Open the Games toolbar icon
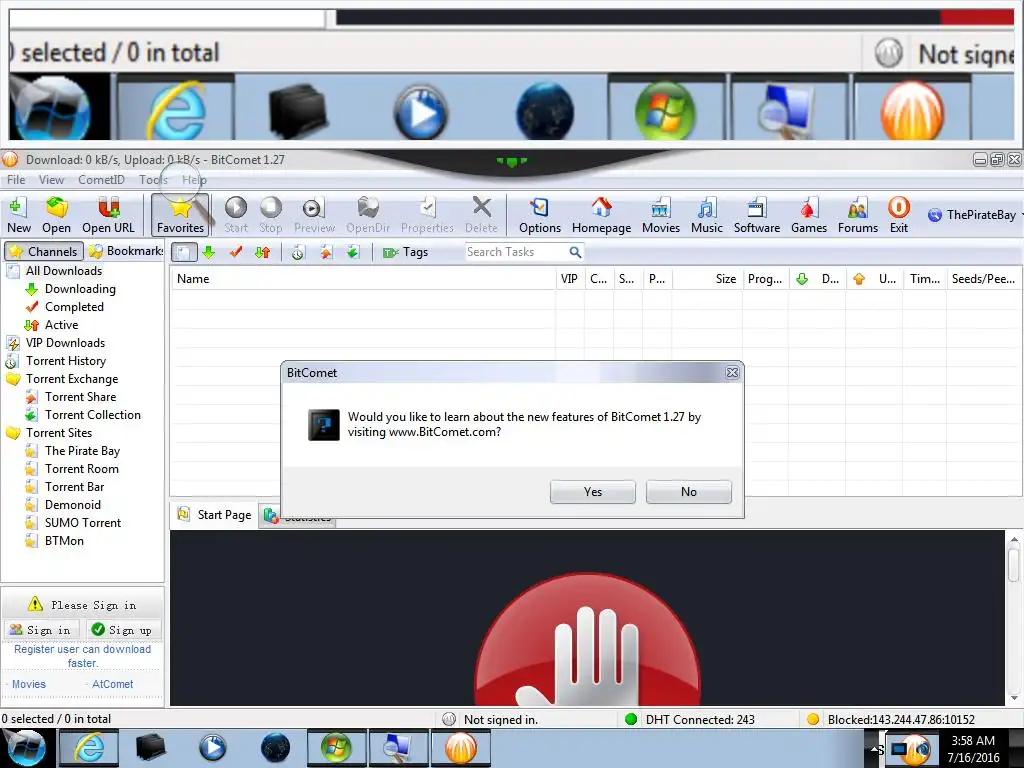Viewport: 1024px width, 768px height. (808, 215)
